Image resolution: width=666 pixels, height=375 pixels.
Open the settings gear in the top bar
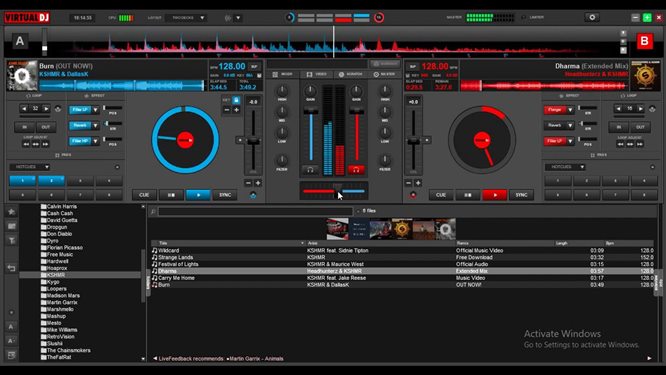coord(592,17)
